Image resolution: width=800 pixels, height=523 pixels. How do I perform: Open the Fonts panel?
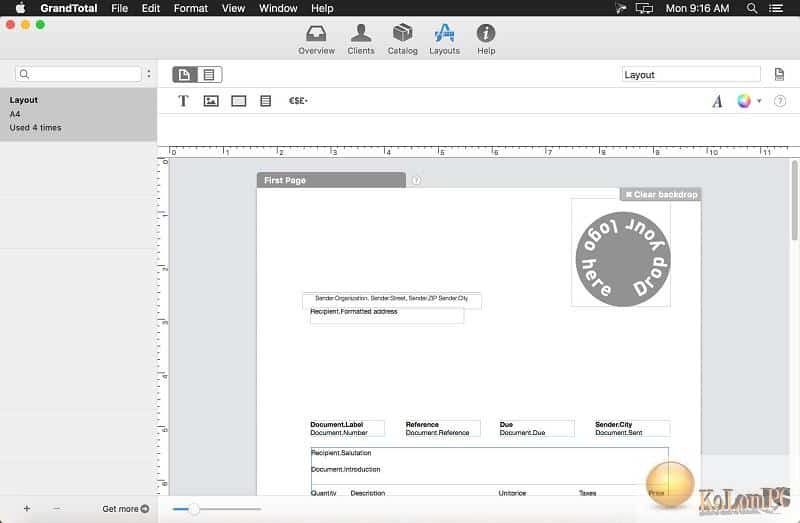[x=717, y=102]
